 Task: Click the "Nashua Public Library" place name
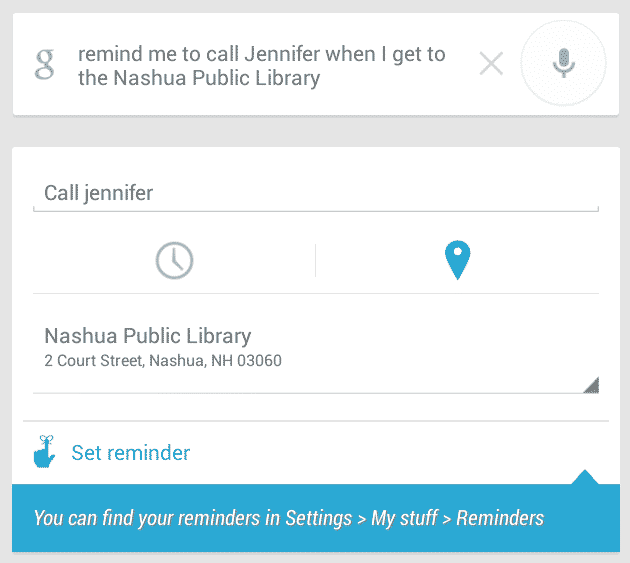148,336
